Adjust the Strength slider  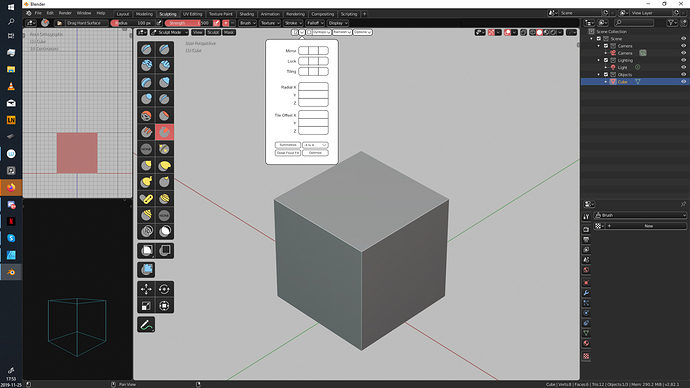[x=189, y=23]
